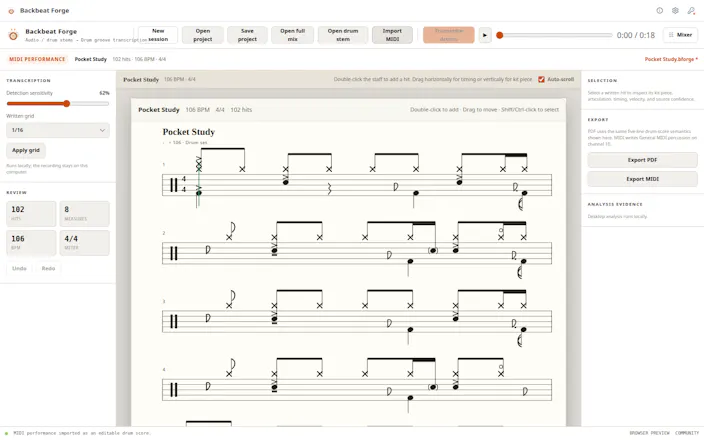Click the "Pocket Study.bforge *" file name
The height and width of the screenshot is (440, 704).
(671, 59)
